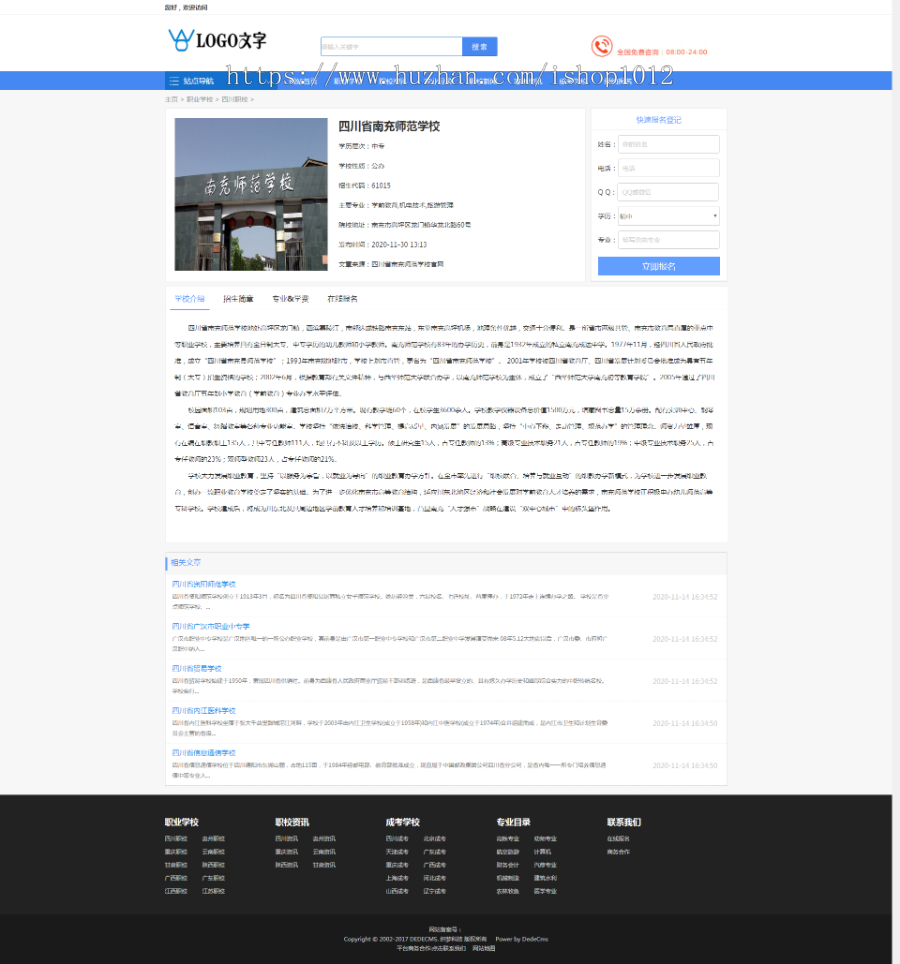The image size is (900, 964).
Task: Click 财务会计 in the footer
Action: click(508, 865)
